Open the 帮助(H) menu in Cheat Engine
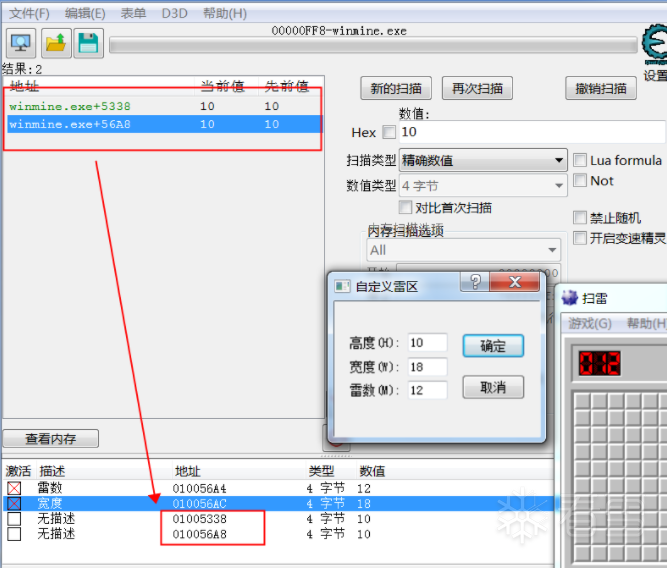 pos(225,13)
